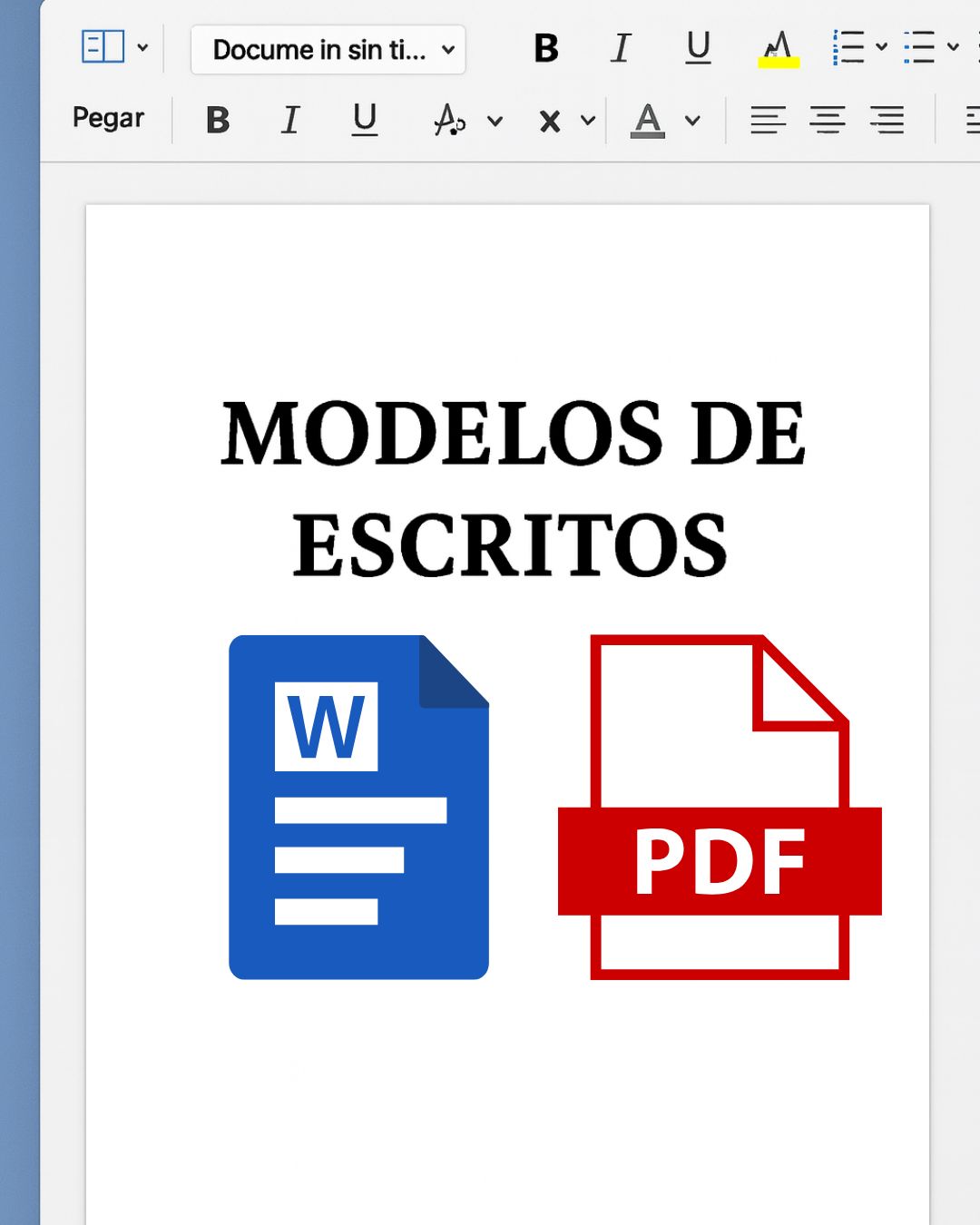Open the text effects dropdown options
This screenshot has width=980, height=1225.
tap(495, 121)
